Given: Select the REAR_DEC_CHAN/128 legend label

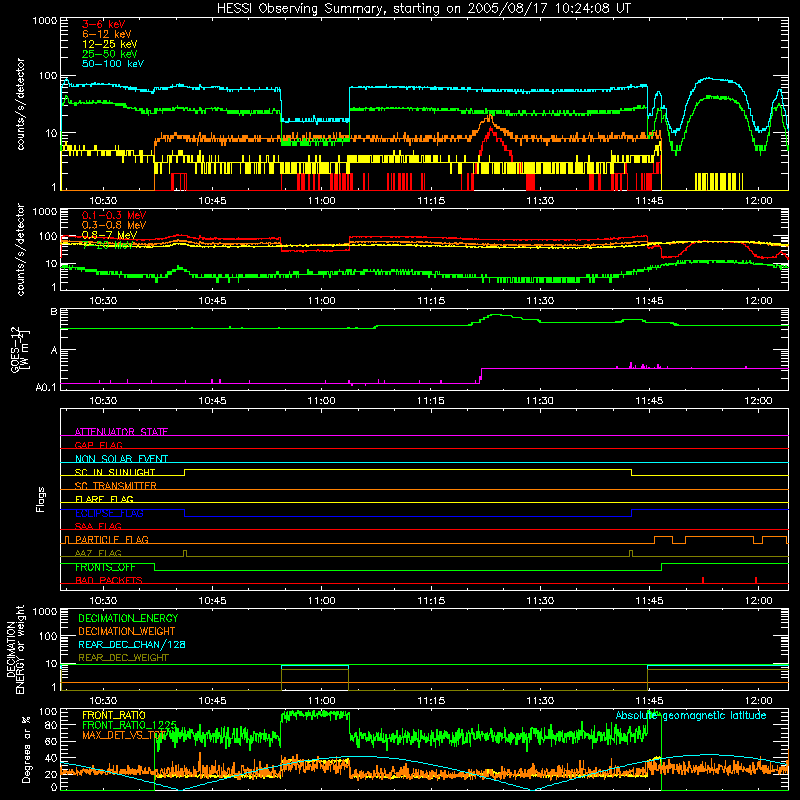Looking at the screenshot, I should point(132,644).
